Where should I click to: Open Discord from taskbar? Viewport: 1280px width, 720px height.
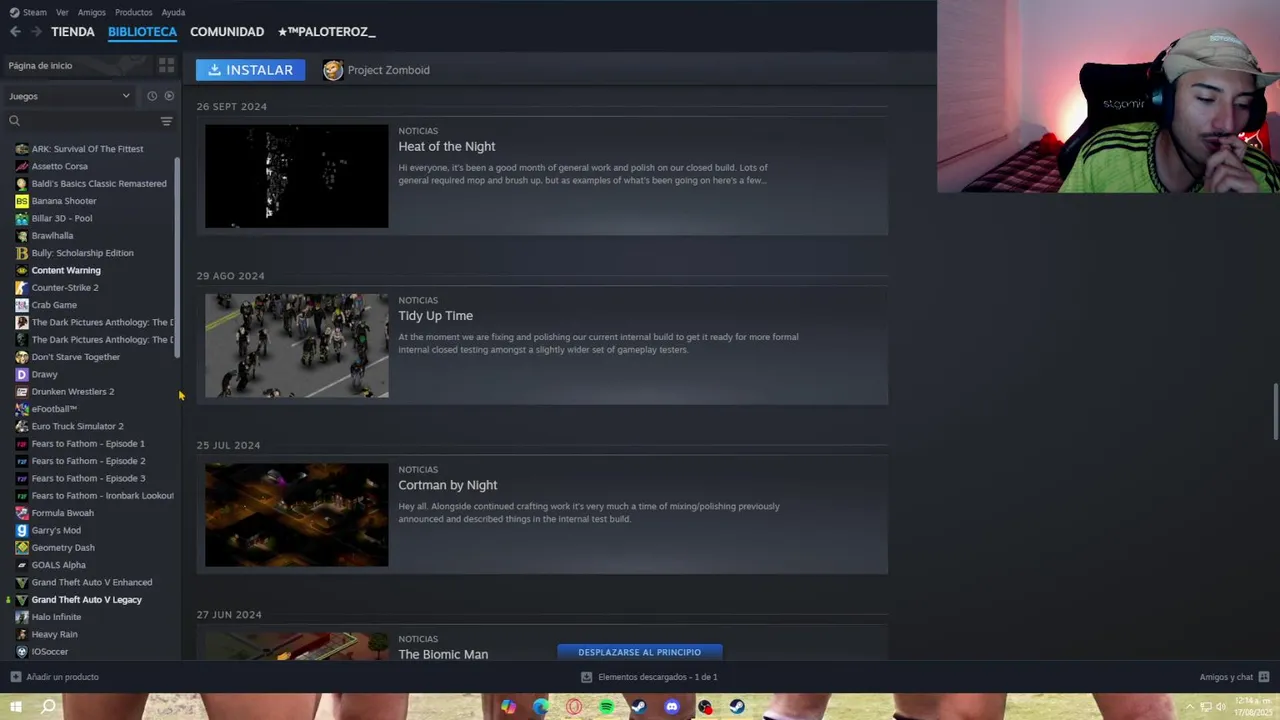tap(672, 707)
